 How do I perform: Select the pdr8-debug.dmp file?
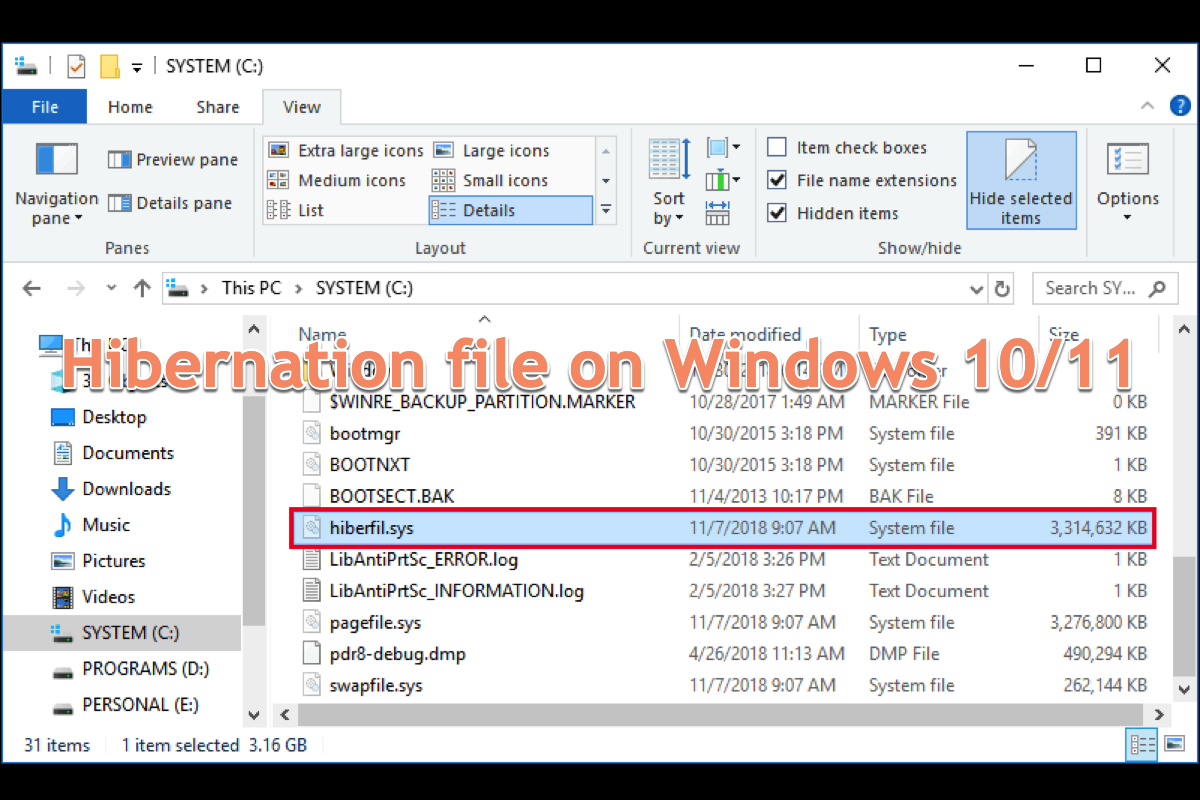point(397,654)
